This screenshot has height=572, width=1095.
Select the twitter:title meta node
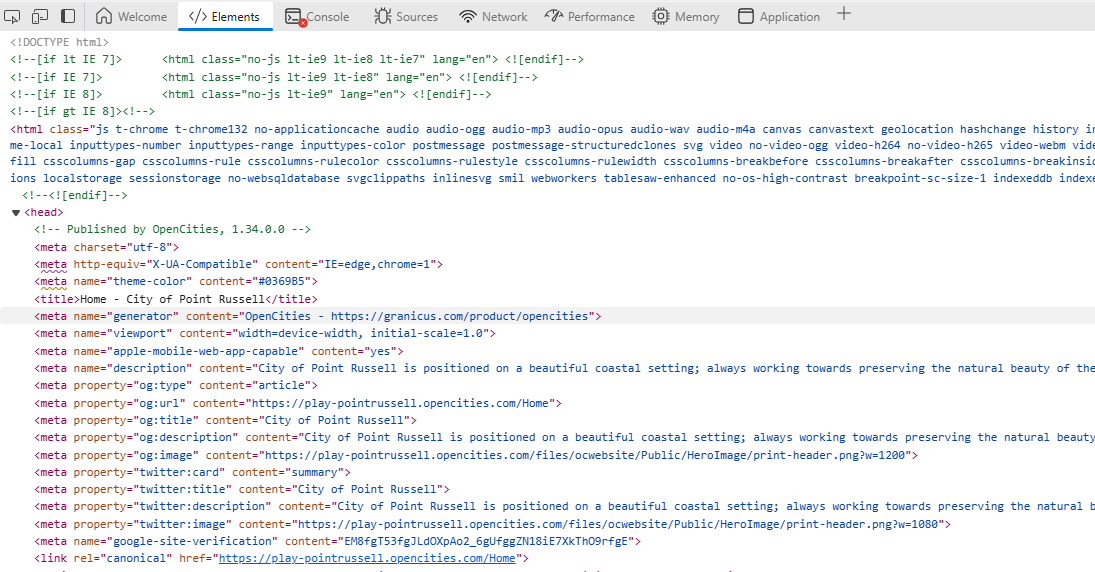(242, 489)
